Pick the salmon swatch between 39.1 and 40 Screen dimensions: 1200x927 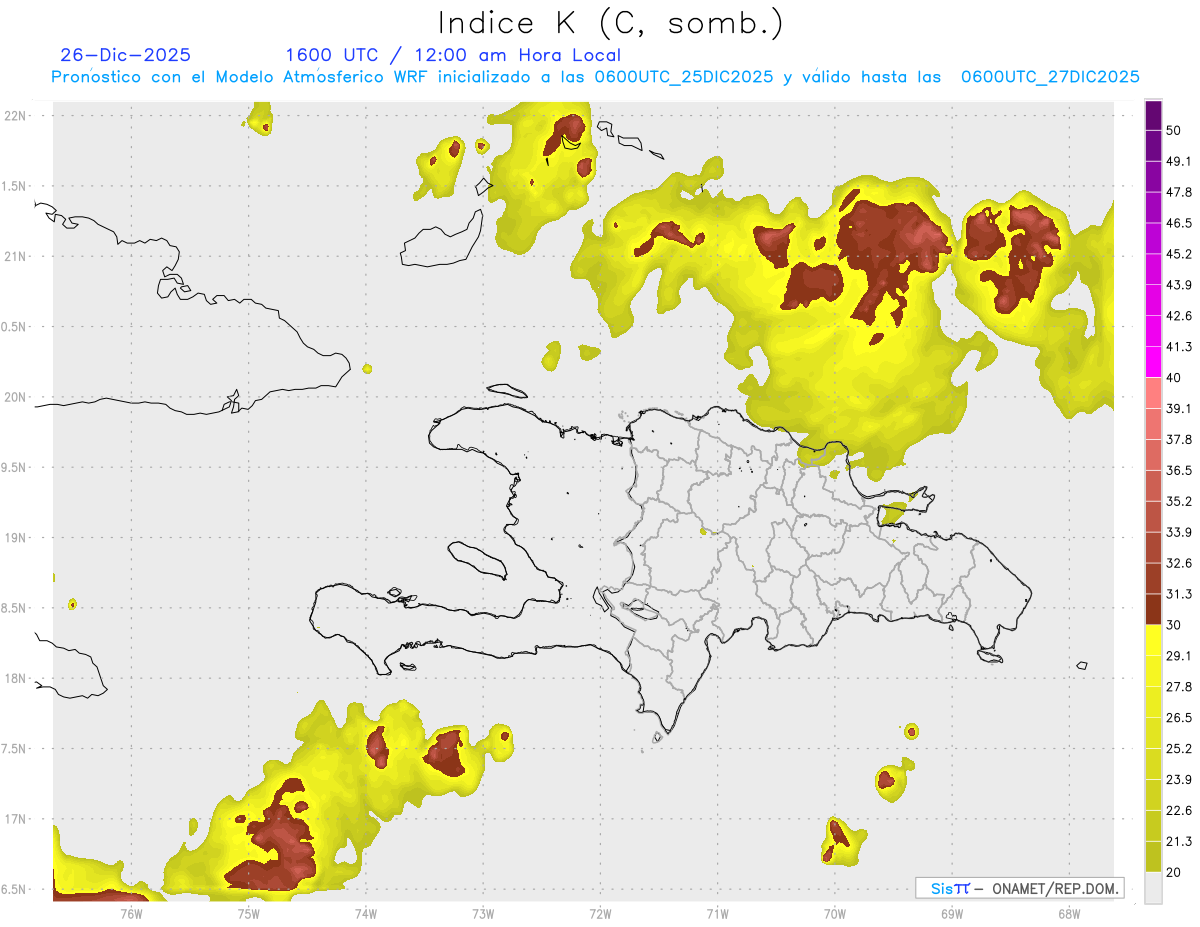[1153, 393]
